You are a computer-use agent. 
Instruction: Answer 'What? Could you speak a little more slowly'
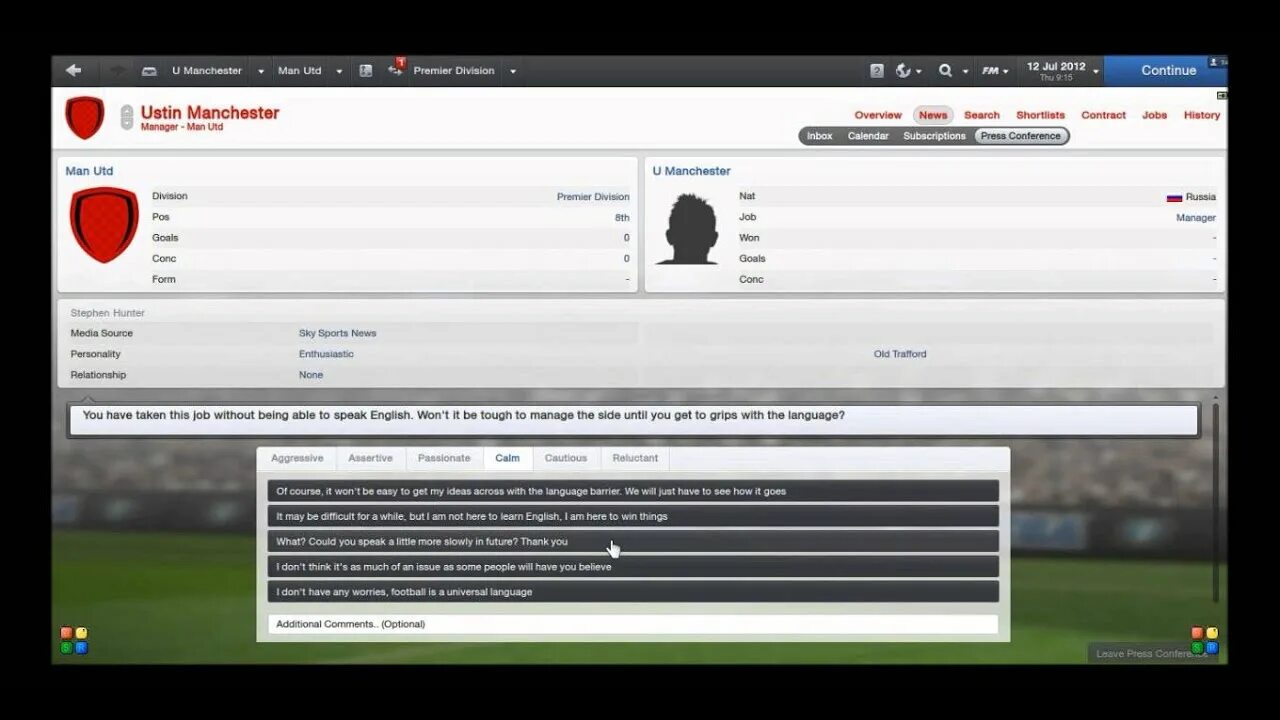coord(633,541)
